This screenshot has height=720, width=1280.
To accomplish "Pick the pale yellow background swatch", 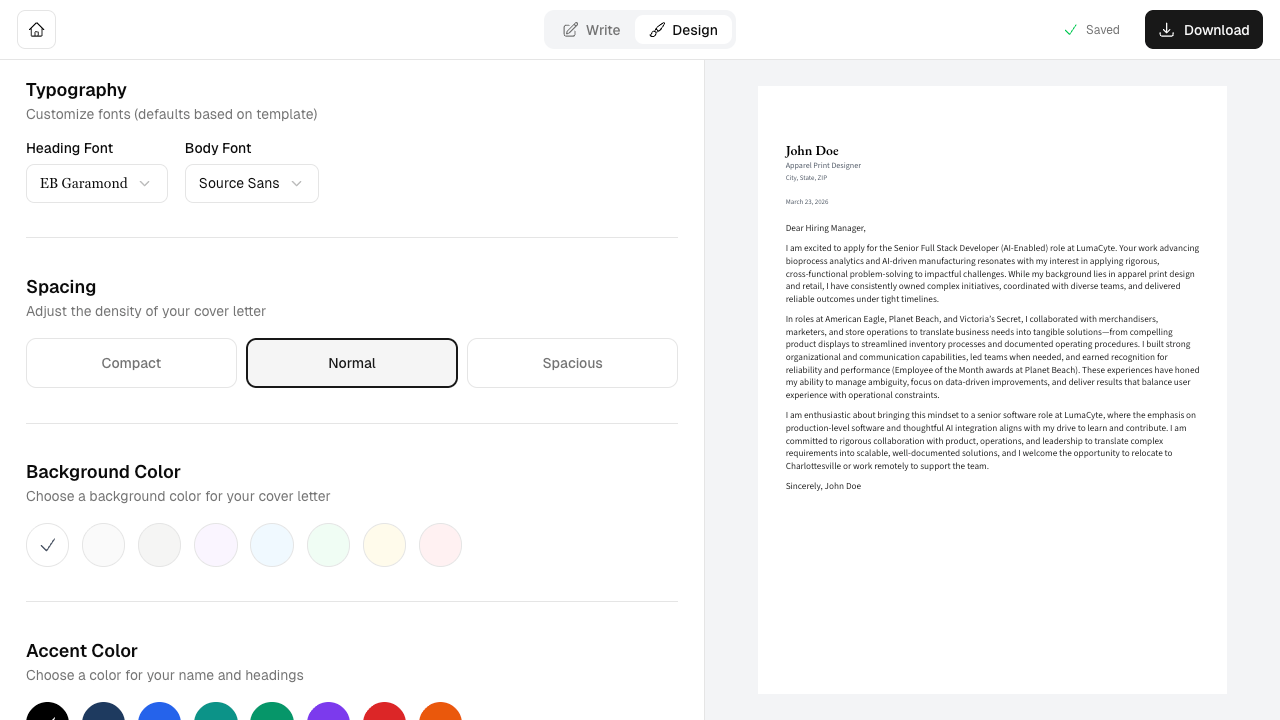I will point(384,545).
